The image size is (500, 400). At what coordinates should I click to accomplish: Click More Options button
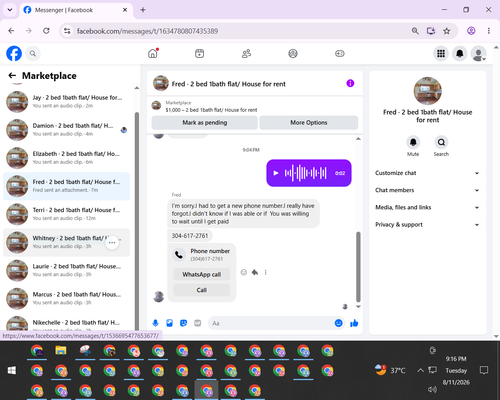click(x=309, y=123)
